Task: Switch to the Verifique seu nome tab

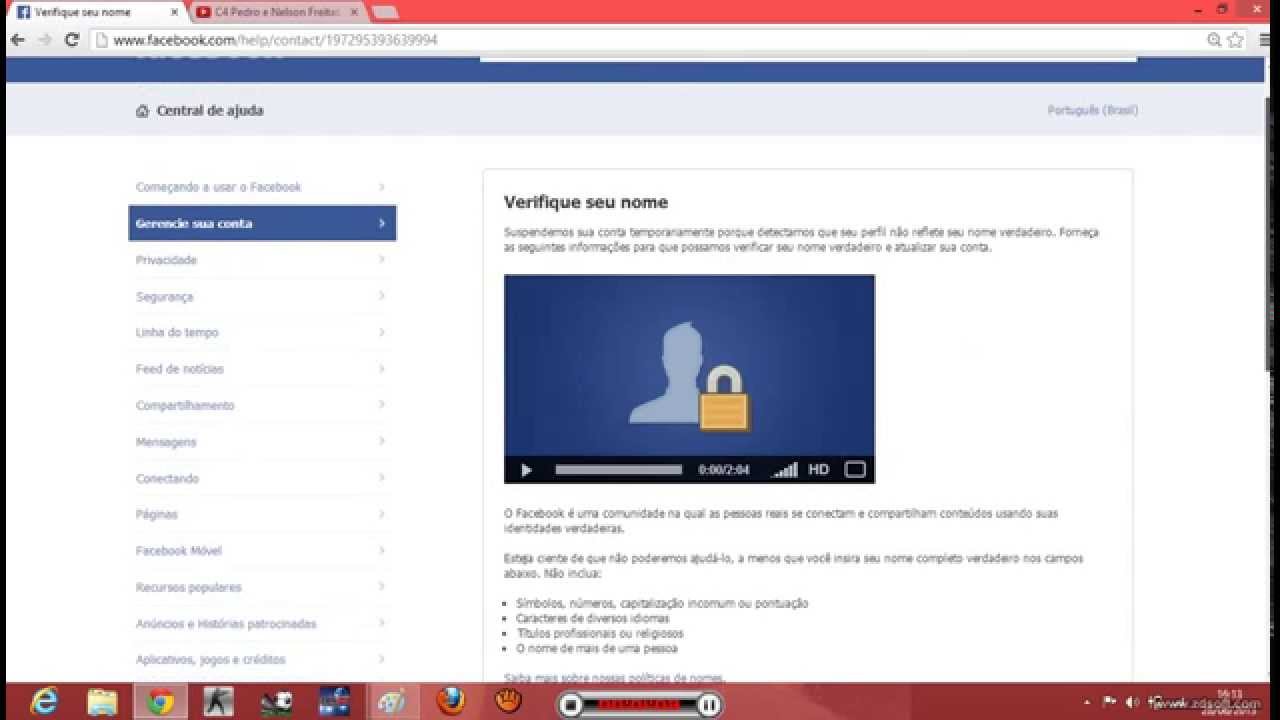Action: click(x=97, y=12)
